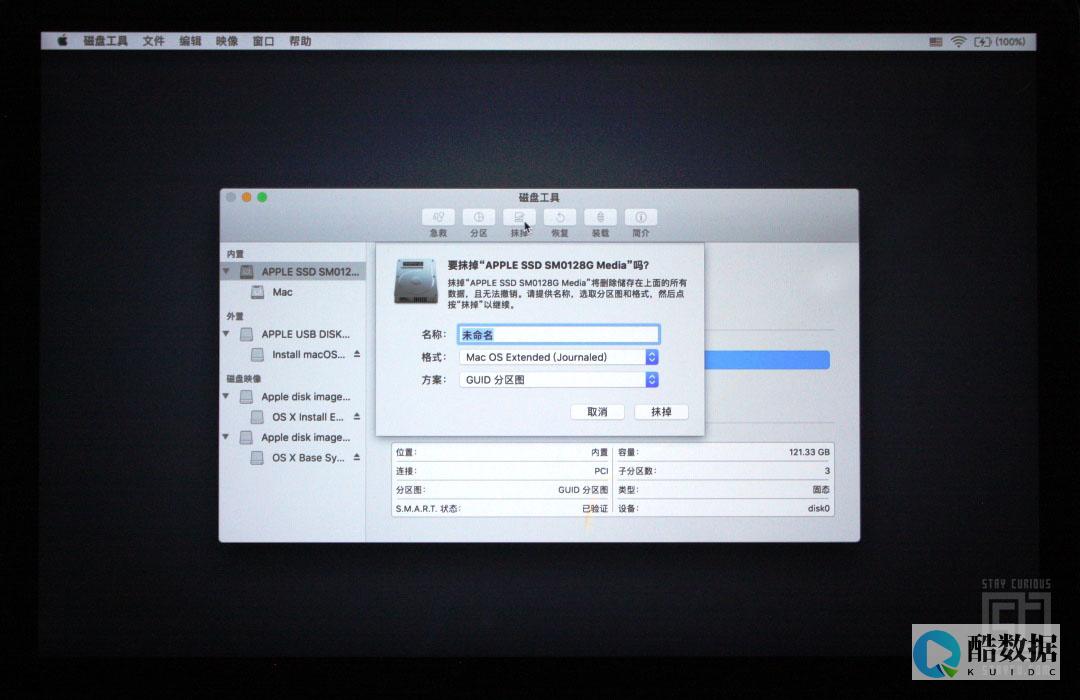The height and width of the screenshot is (700, 1080).
Task: Collapse the APPLE SSD disclosure triangle
Action: pyautogui.click(x=226, y=271)
